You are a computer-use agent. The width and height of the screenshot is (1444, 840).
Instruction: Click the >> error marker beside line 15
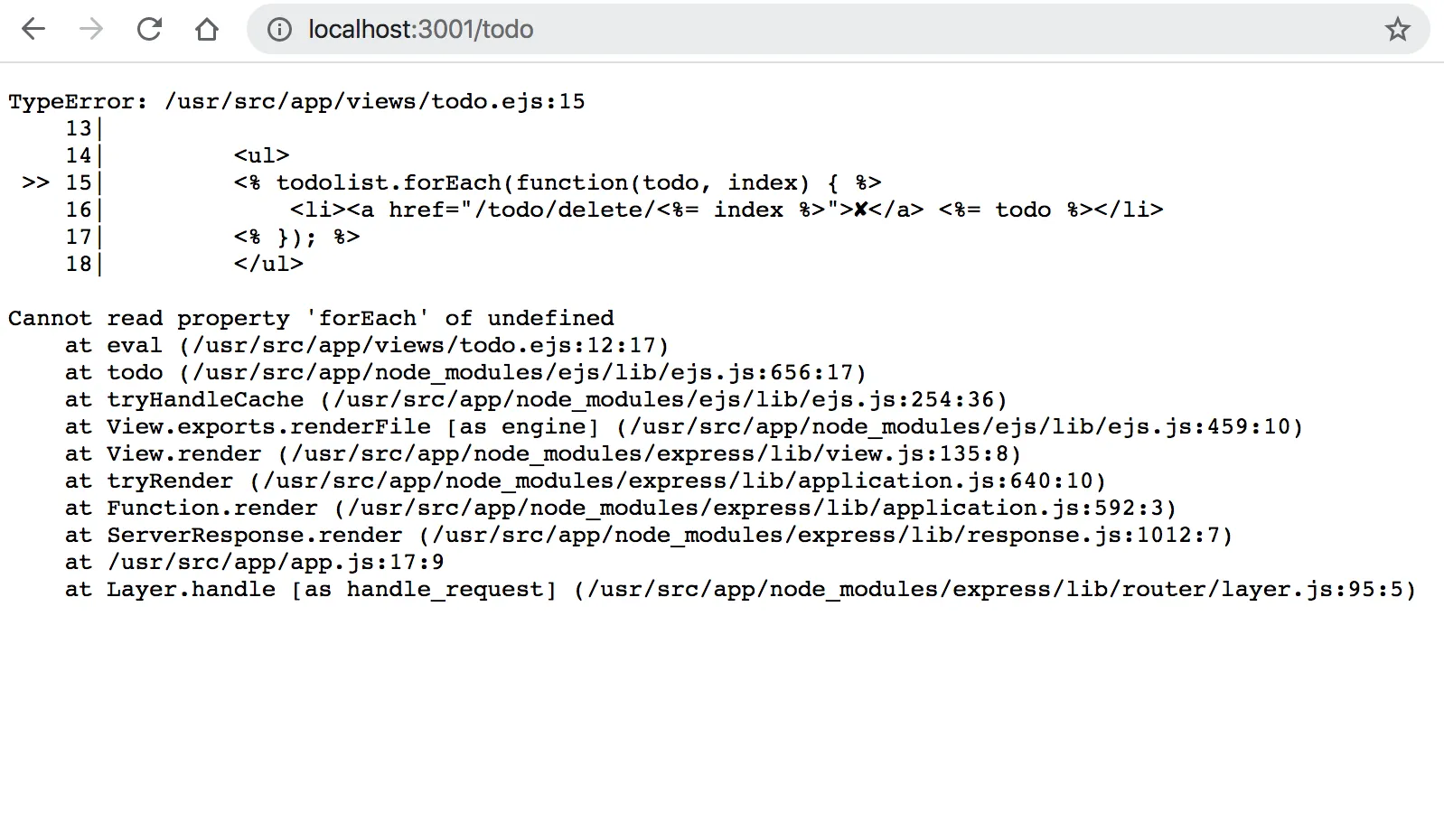click(x=36, y=182)
